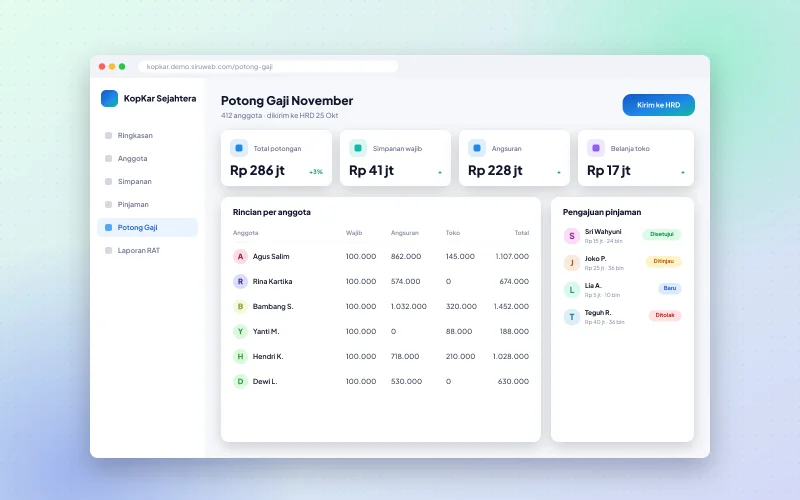Click the Total potongan card icon
This screenshot has height=500, width=800.
(x=239, y=148)
